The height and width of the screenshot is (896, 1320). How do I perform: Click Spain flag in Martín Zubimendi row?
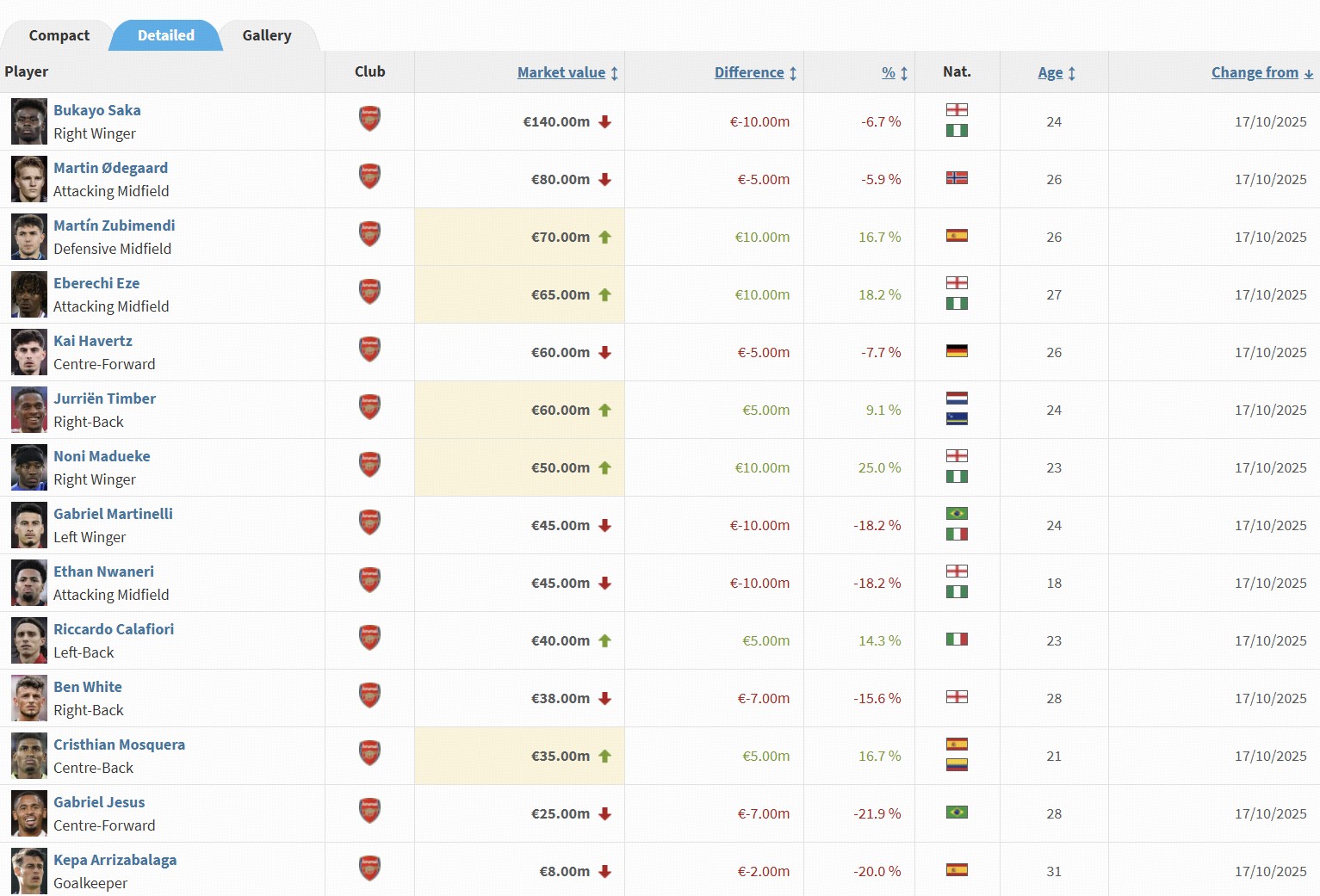coord(957,236)
